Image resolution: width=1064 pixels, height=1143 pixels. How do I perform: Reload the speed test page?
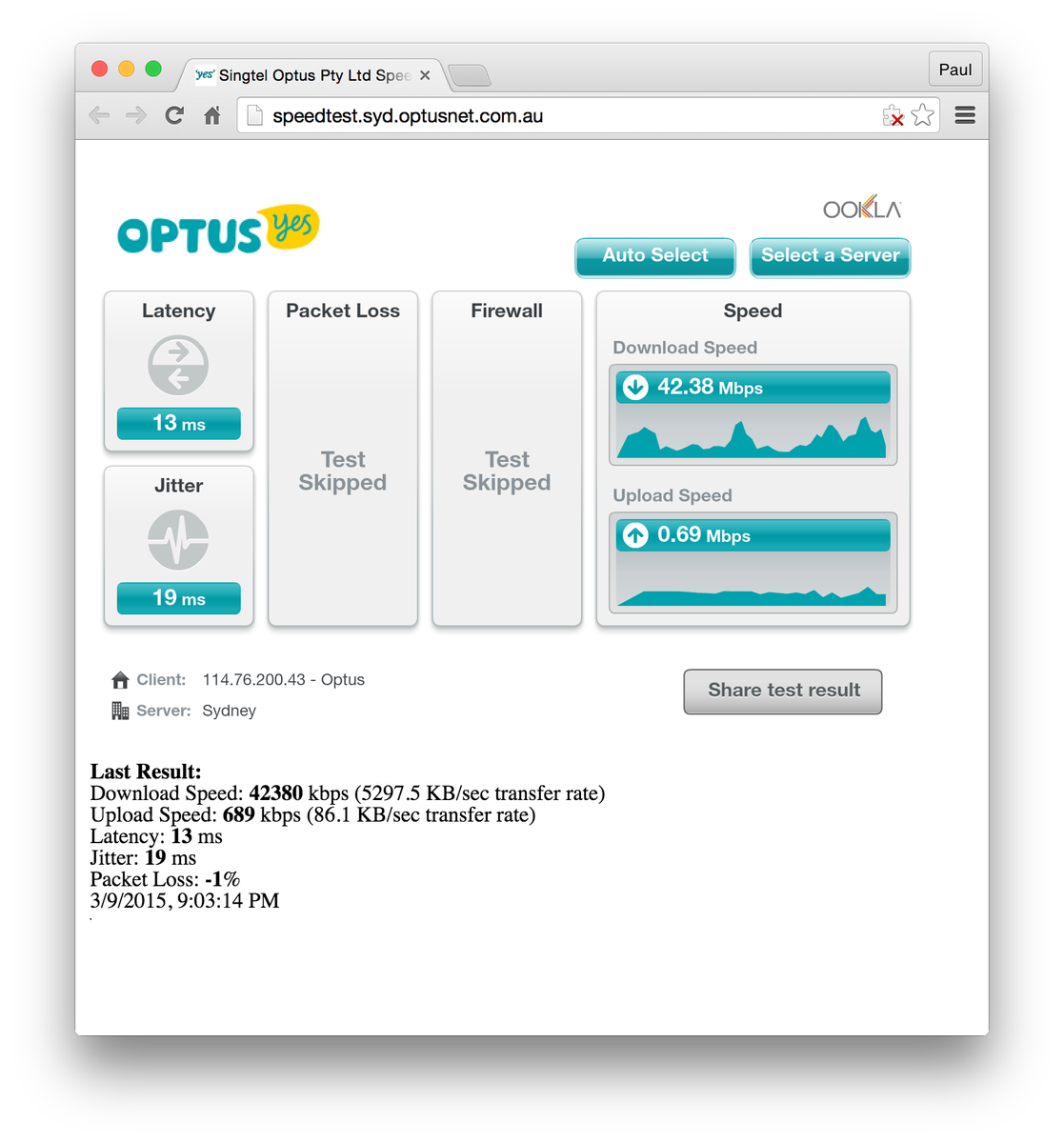[x=174, y=114]
